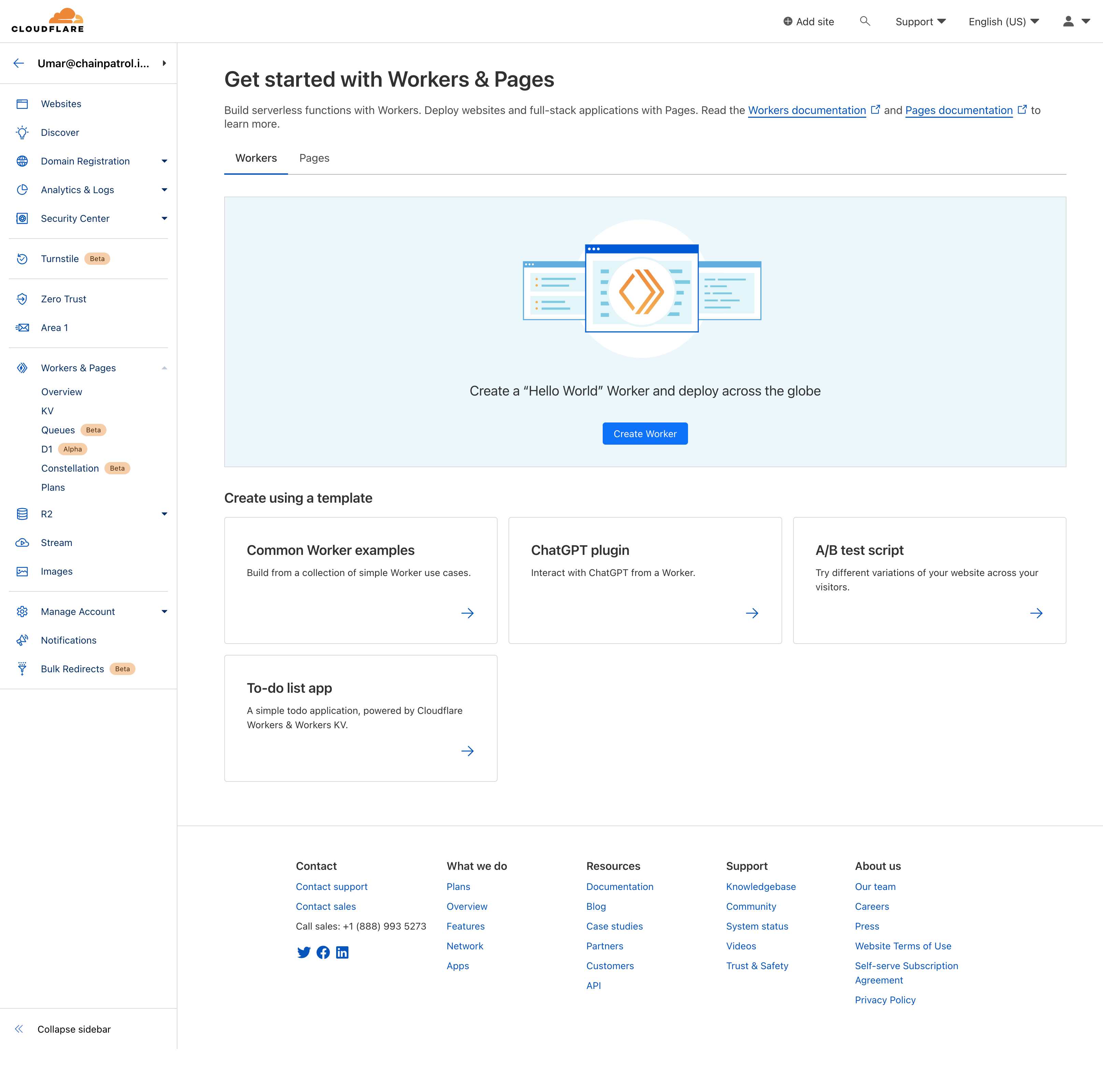Click the Notifications bell icon
The image size is (1103, 1092).
click(22, 640)
